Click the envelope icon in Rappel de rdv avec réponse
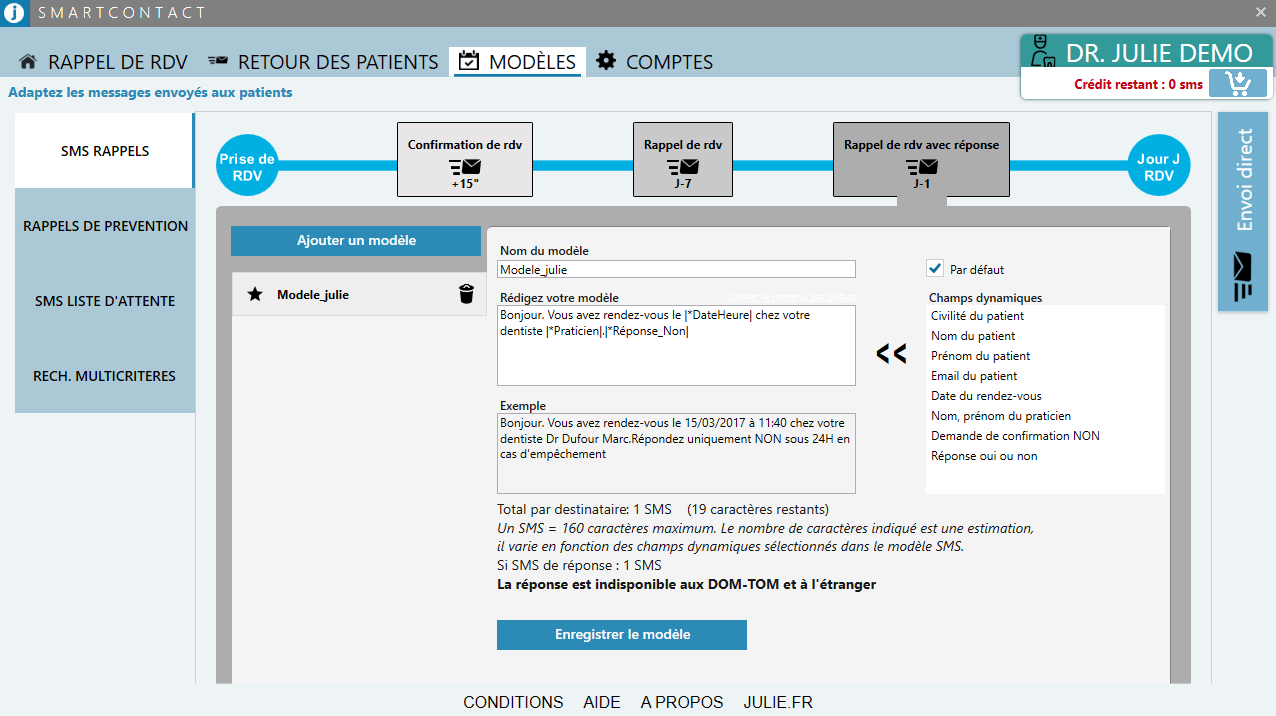 (x=921, y=167)
